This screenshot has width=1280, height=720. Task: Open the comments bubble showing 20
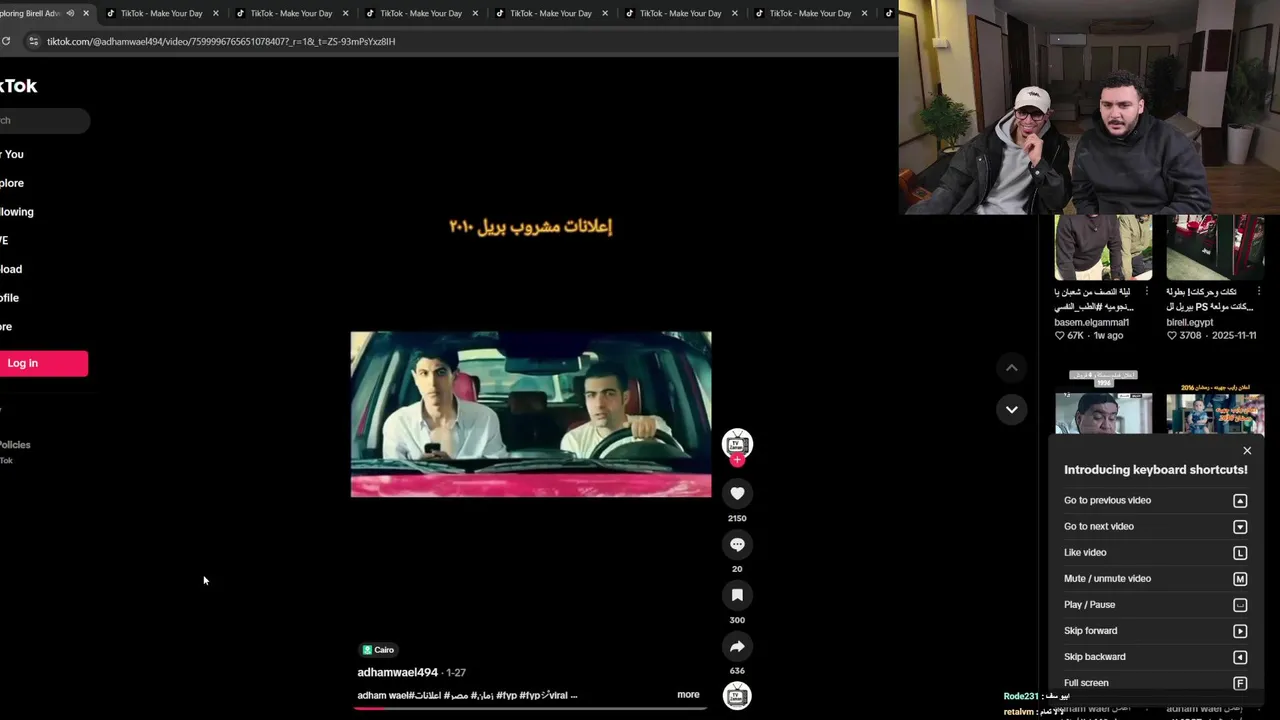point(737,544)
